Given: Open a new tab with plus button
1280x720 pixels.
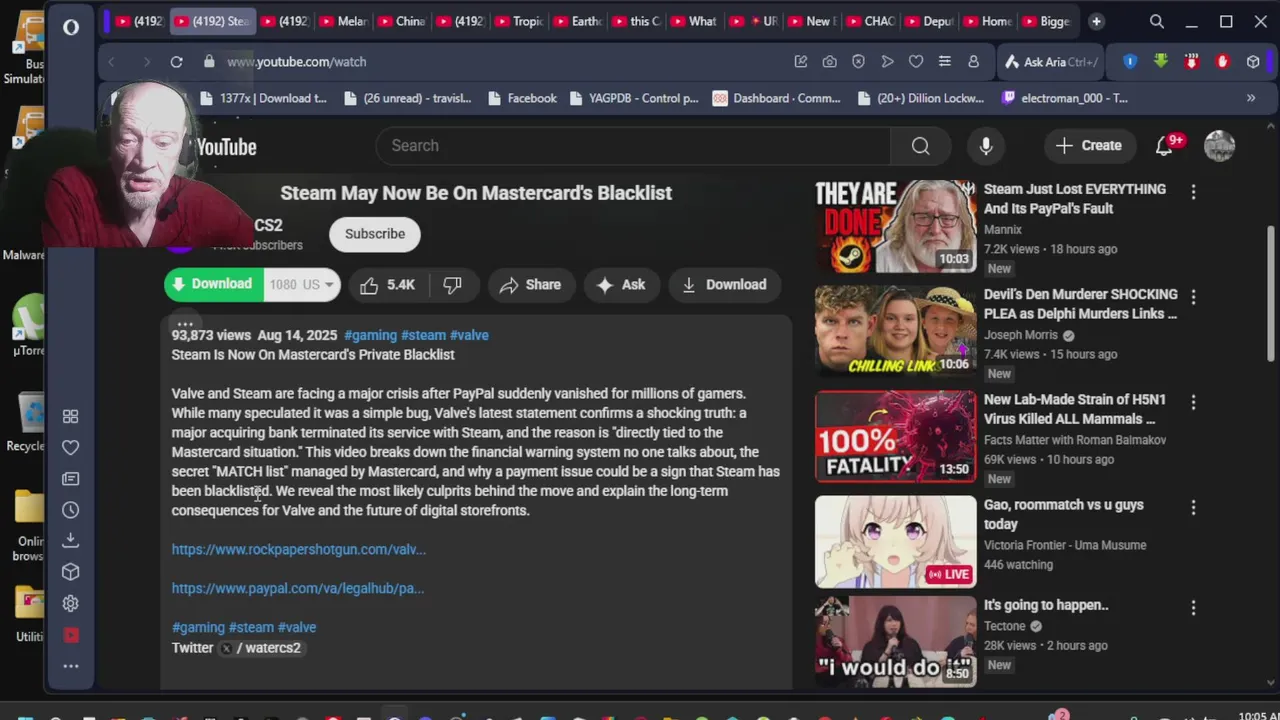Looking at the screenshot, I should (x=1096, y=21).
